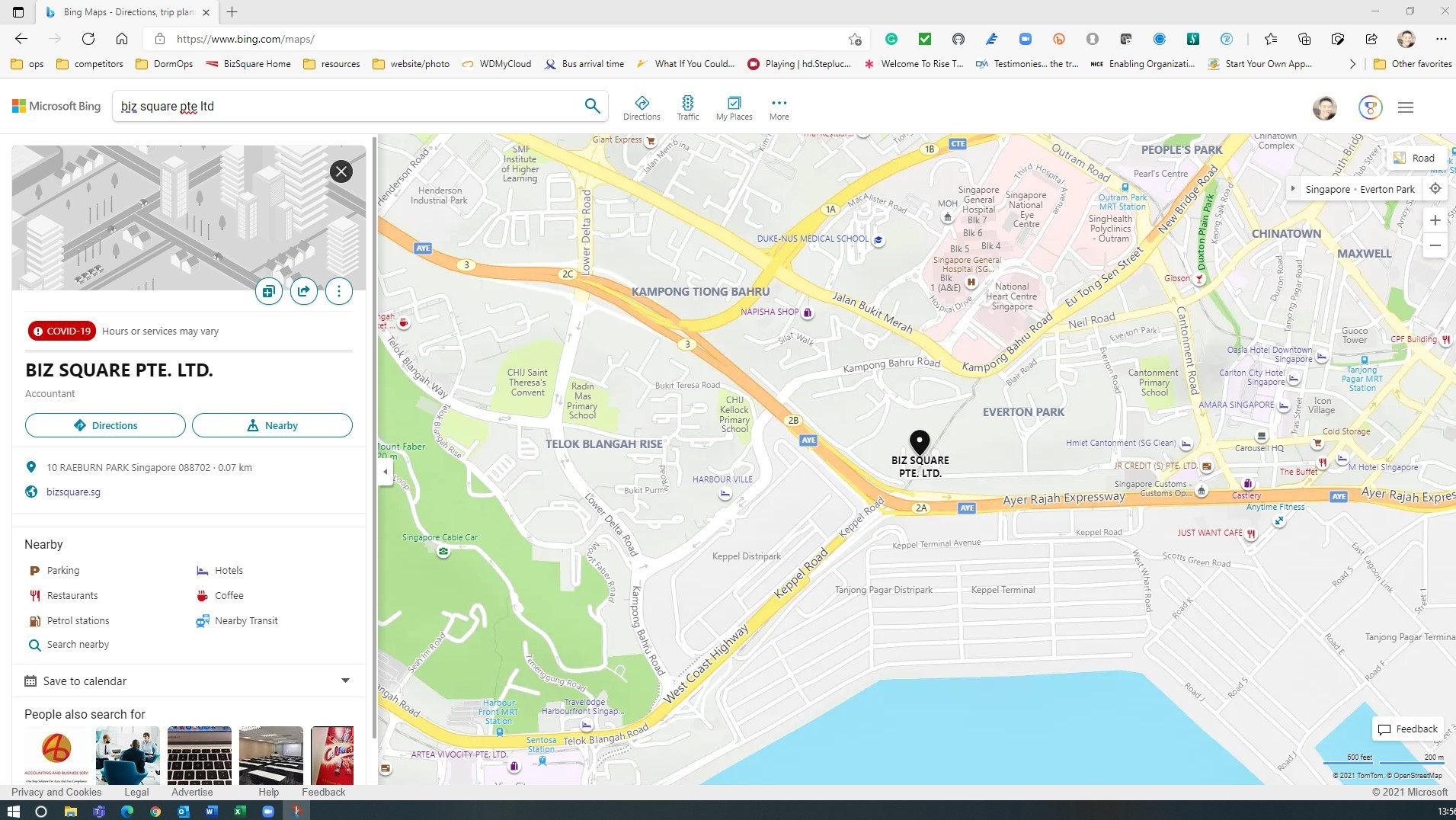Screen dimensions: 1456x820
Task: Open BizSquare Home bookmark
Action: (x=248, y=64)
